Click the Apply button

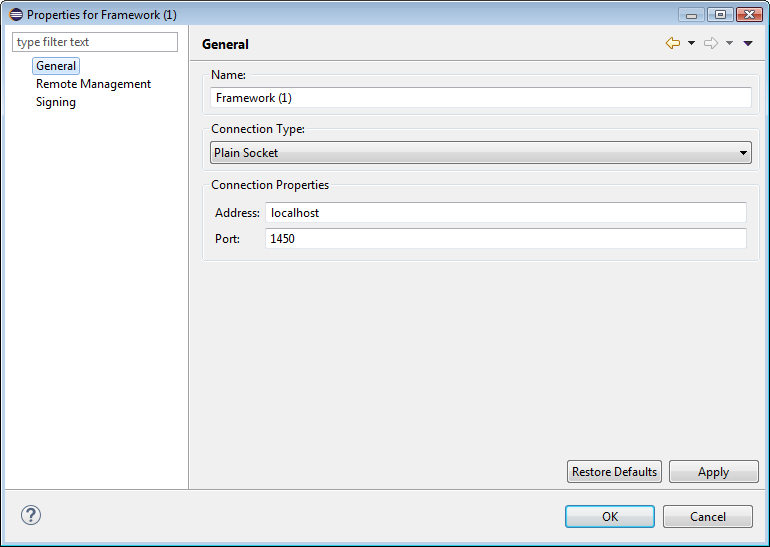pos(713,472)
